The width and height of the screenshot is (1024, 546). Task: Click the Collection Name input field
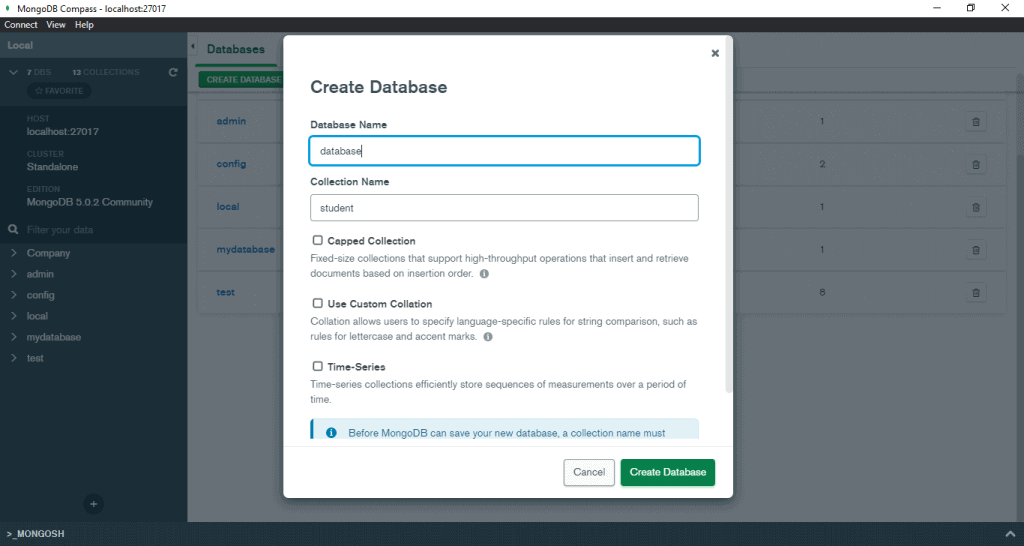point(504,208)
